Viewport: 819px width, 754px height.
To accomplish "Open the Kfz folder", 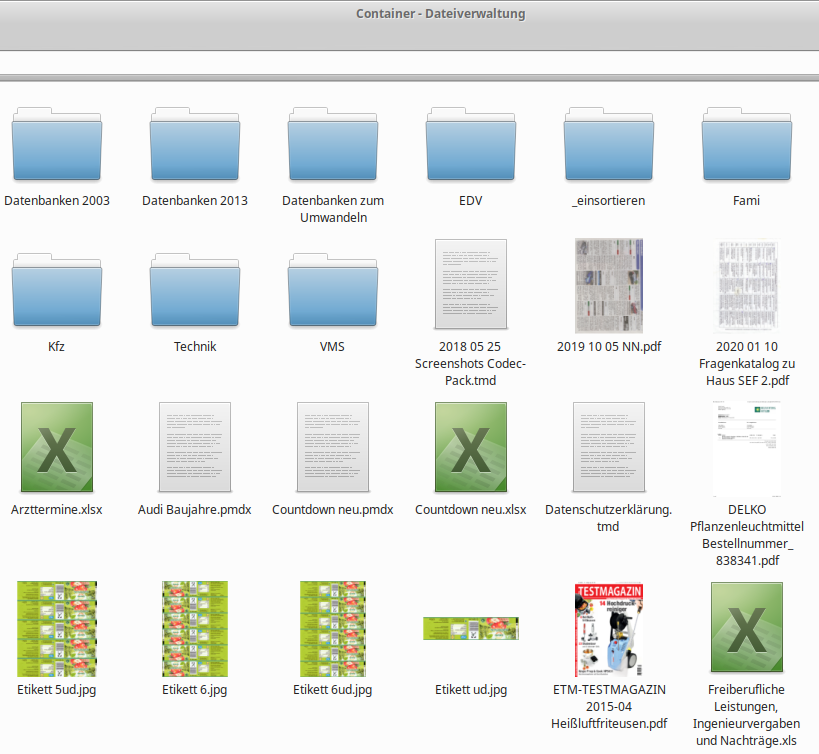I will click(57, 288).
